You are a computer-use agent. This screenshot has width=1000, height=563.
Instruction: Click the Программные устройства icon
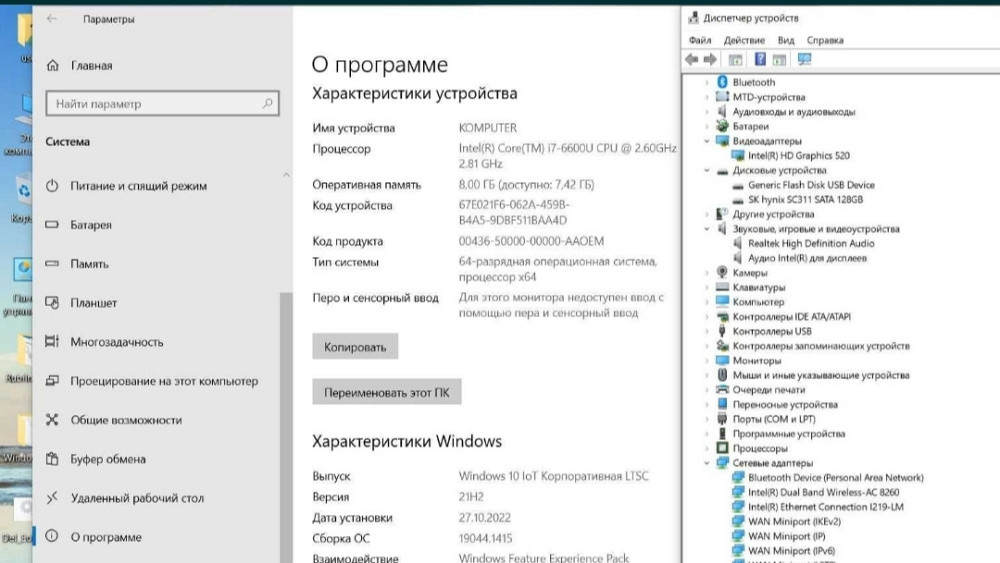point(722,434)
